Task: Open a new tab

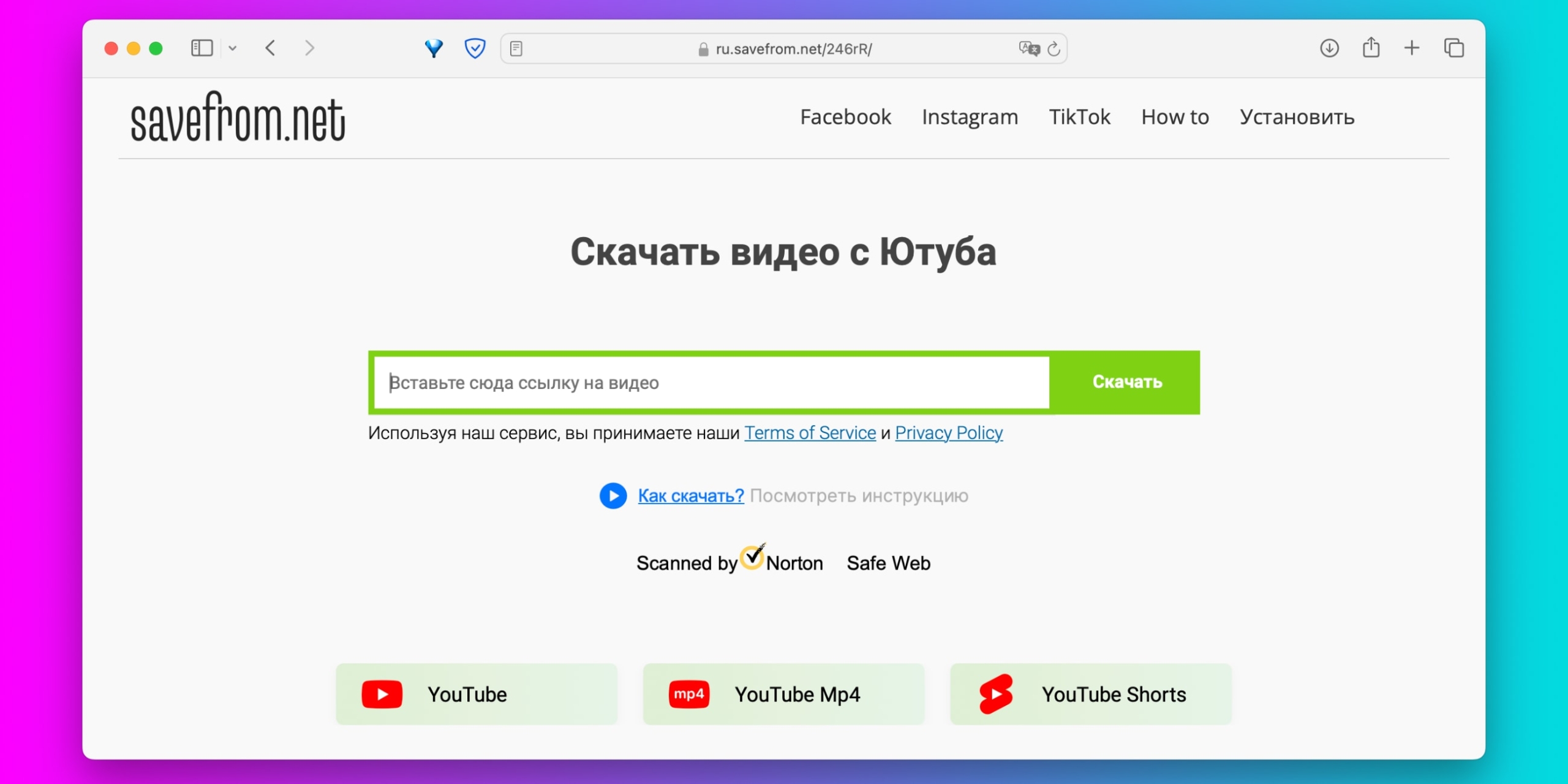Action: tap(1412, 48)
